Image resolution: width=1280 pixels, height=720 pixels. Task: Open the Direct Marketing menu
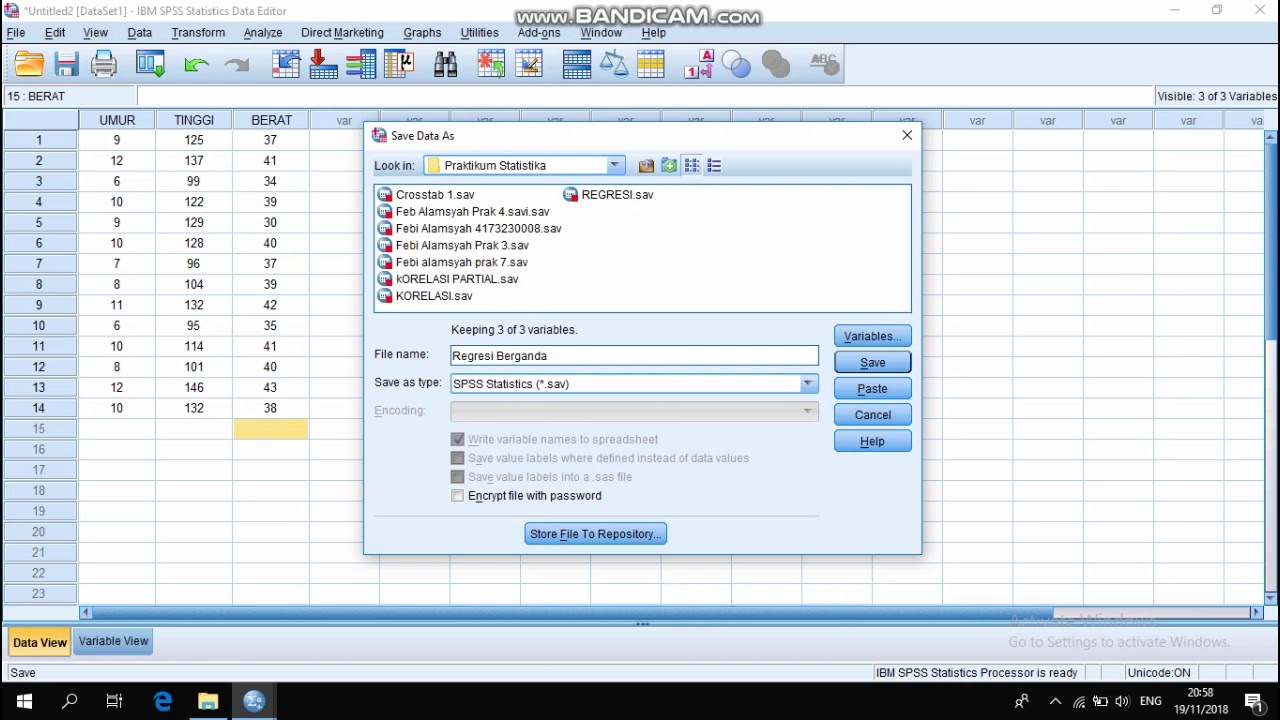click(x=342, y=33)
